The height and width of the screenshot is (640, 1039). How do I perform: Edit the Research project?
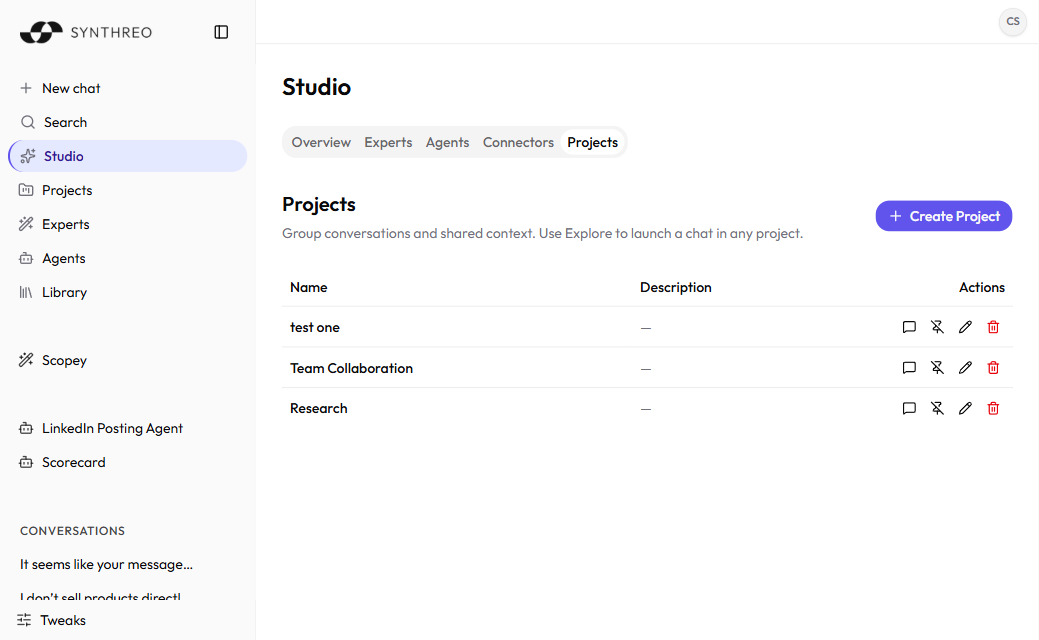[965, 408]
